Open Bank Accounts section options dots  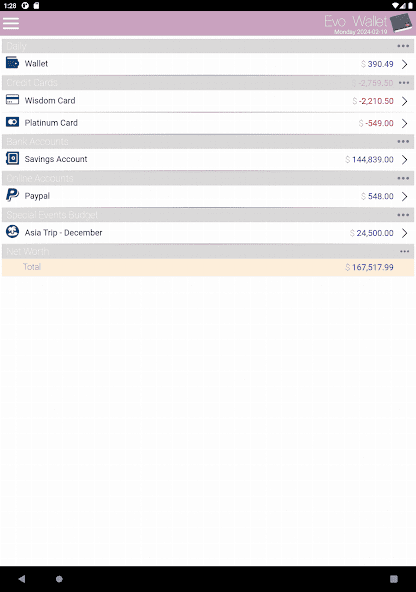(403, 142)
